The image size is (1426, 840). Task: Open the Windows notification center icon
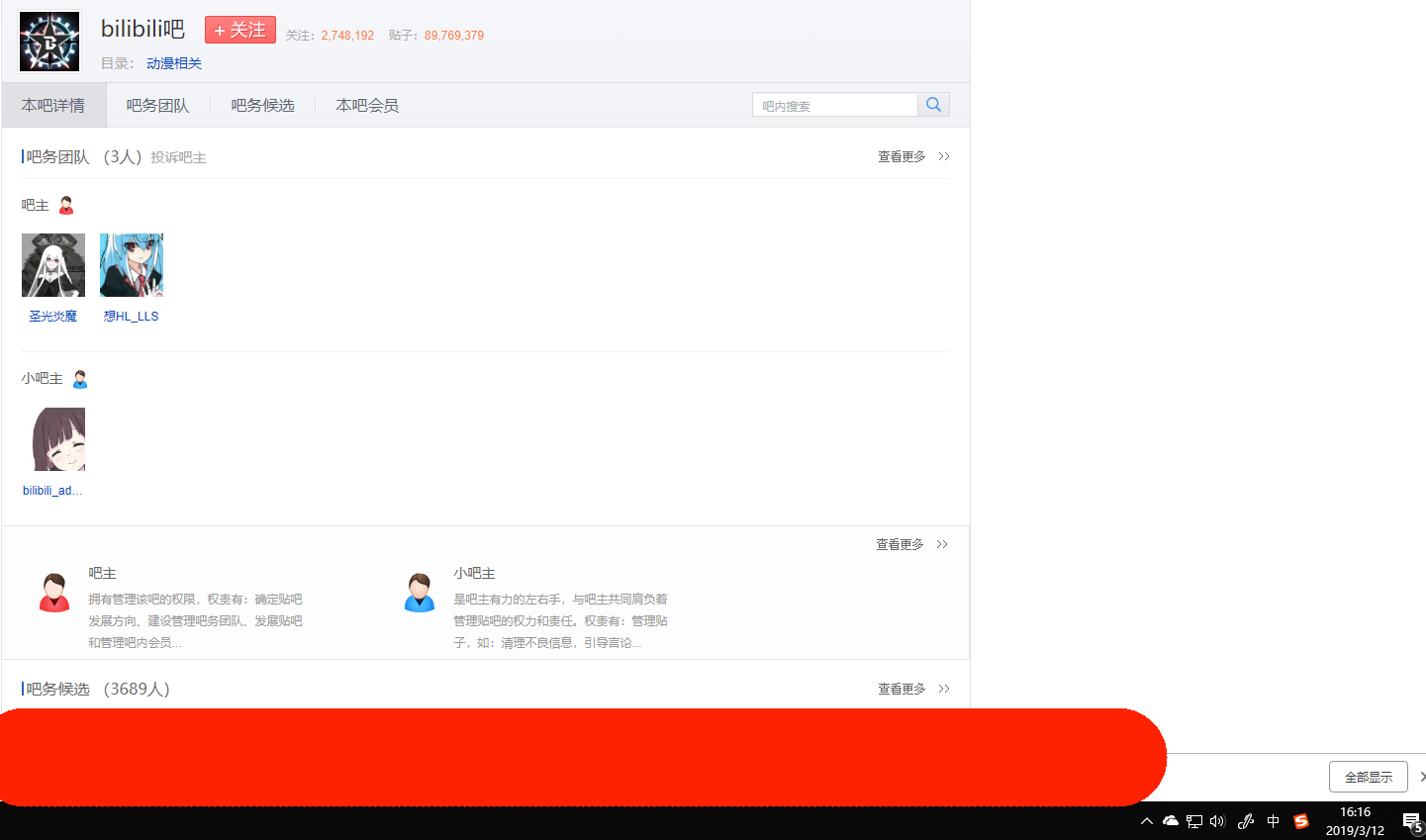point(1411,821)
